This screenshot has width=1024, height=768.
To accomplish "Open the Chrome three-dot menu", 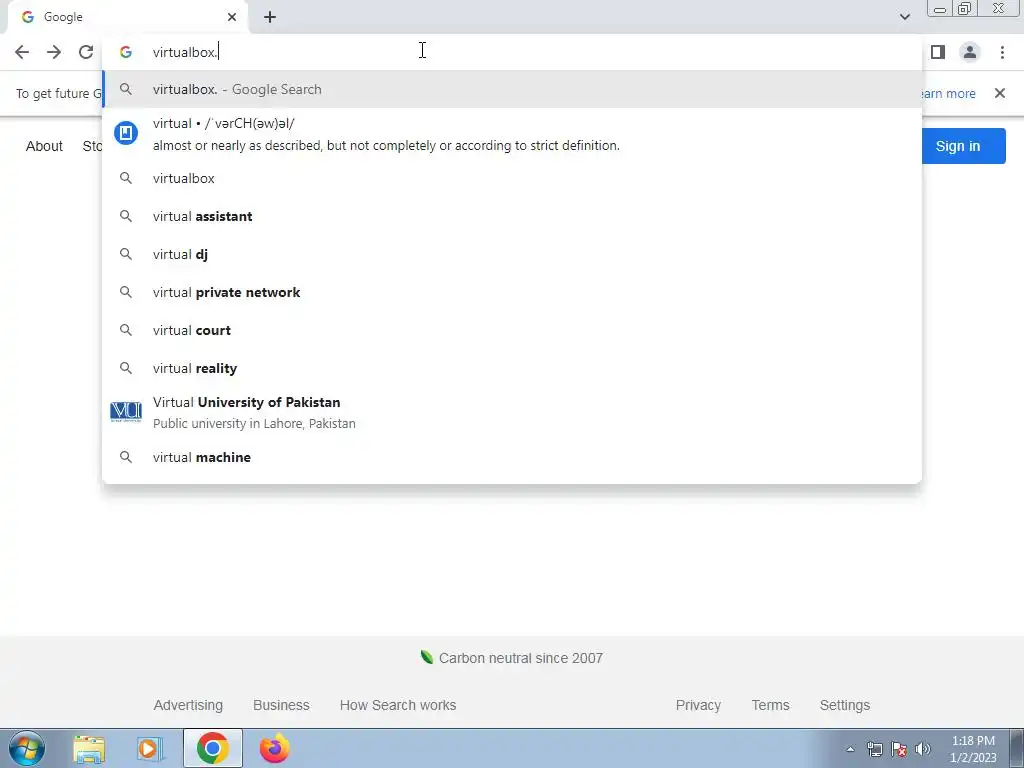I will tap(1002, 52).
